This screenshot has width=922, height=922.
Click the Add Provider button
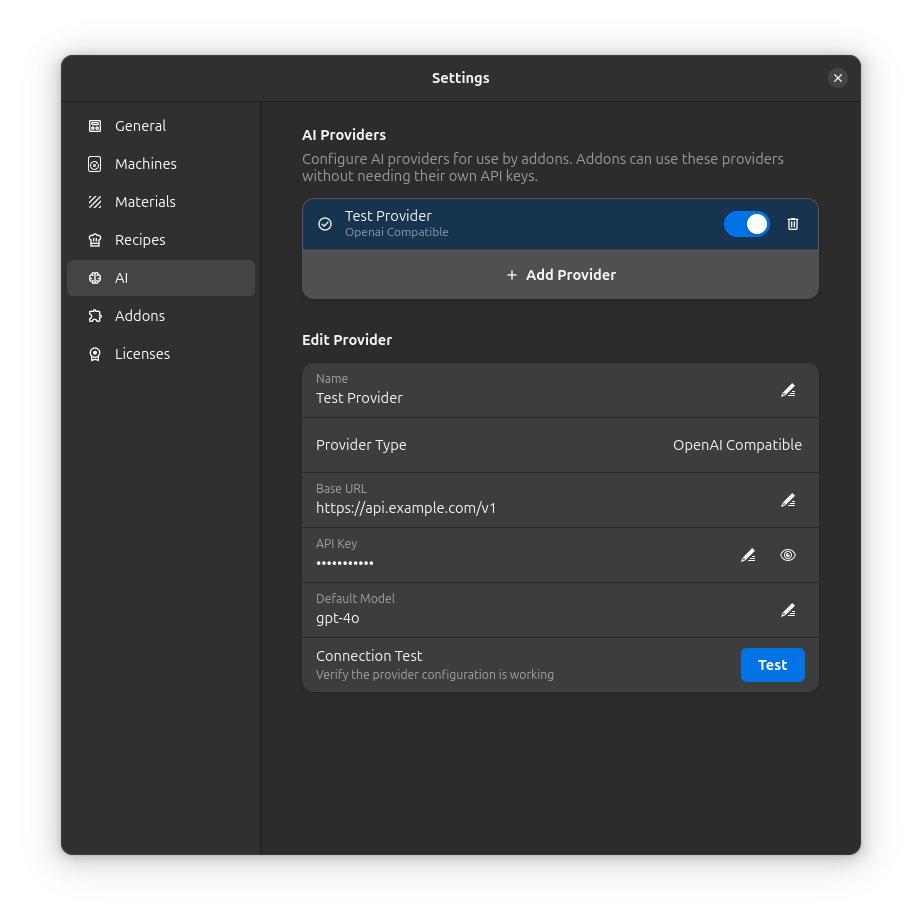pyautogui.click(x=560, y=274)
